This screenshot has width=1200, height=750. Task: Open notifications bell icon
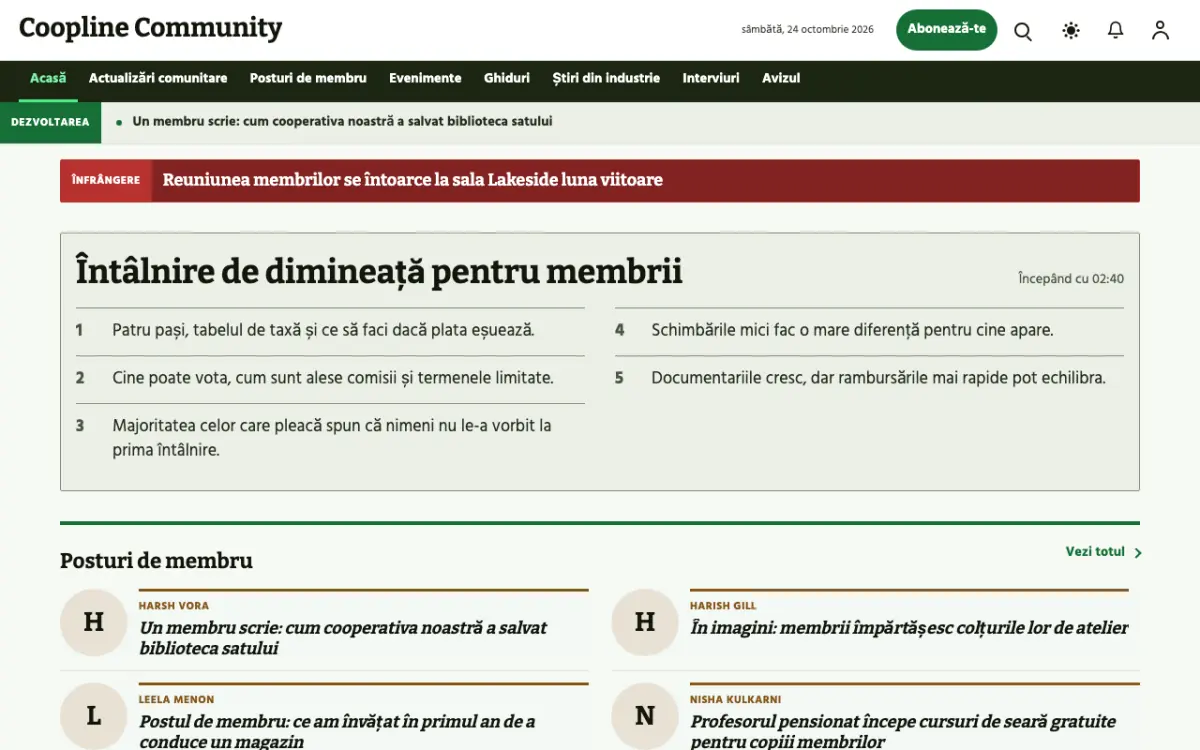click(1116, 31)
